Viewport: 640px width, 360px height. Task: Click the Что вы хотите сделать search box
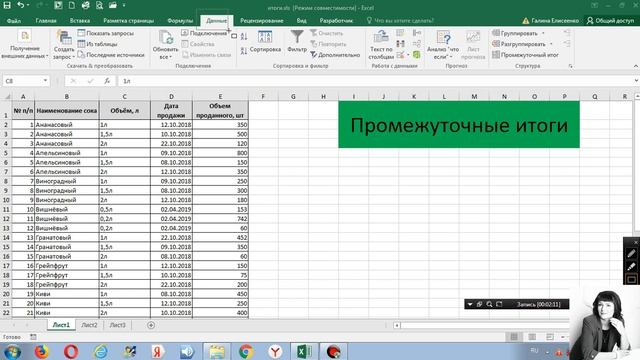[x=401, y=20]
